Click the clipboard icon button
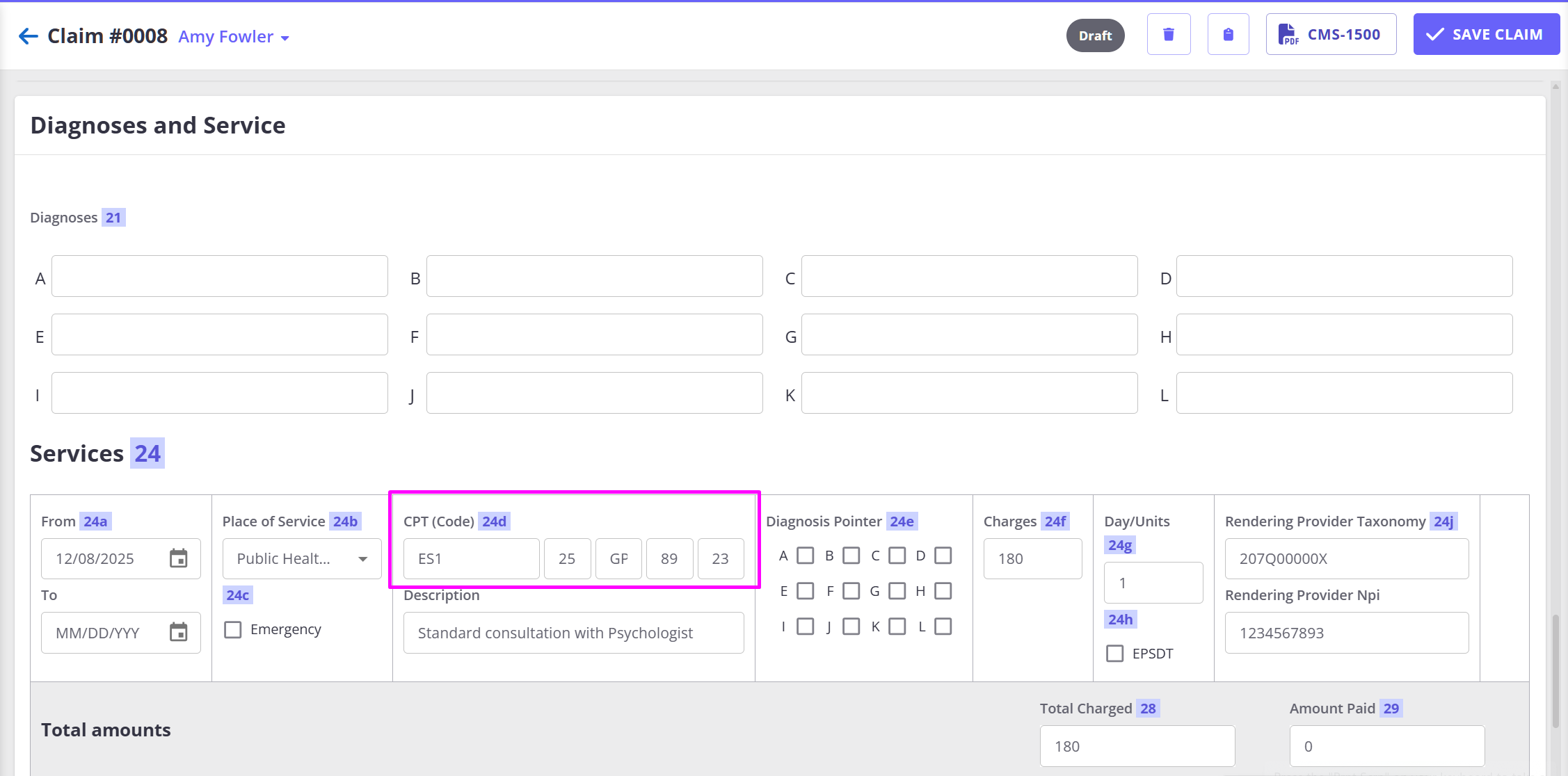1568x776 pixels. coord(1228,34)
